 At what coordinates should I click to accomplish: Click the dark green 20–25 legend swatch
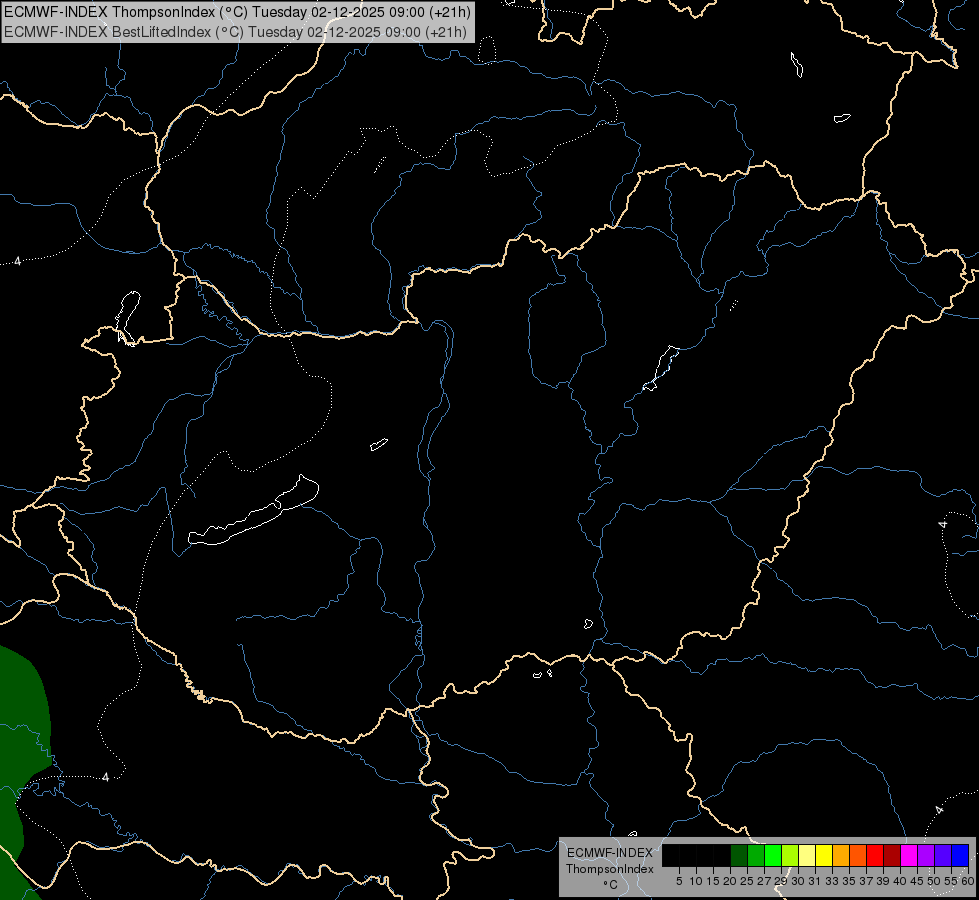[x=739, y=855]
